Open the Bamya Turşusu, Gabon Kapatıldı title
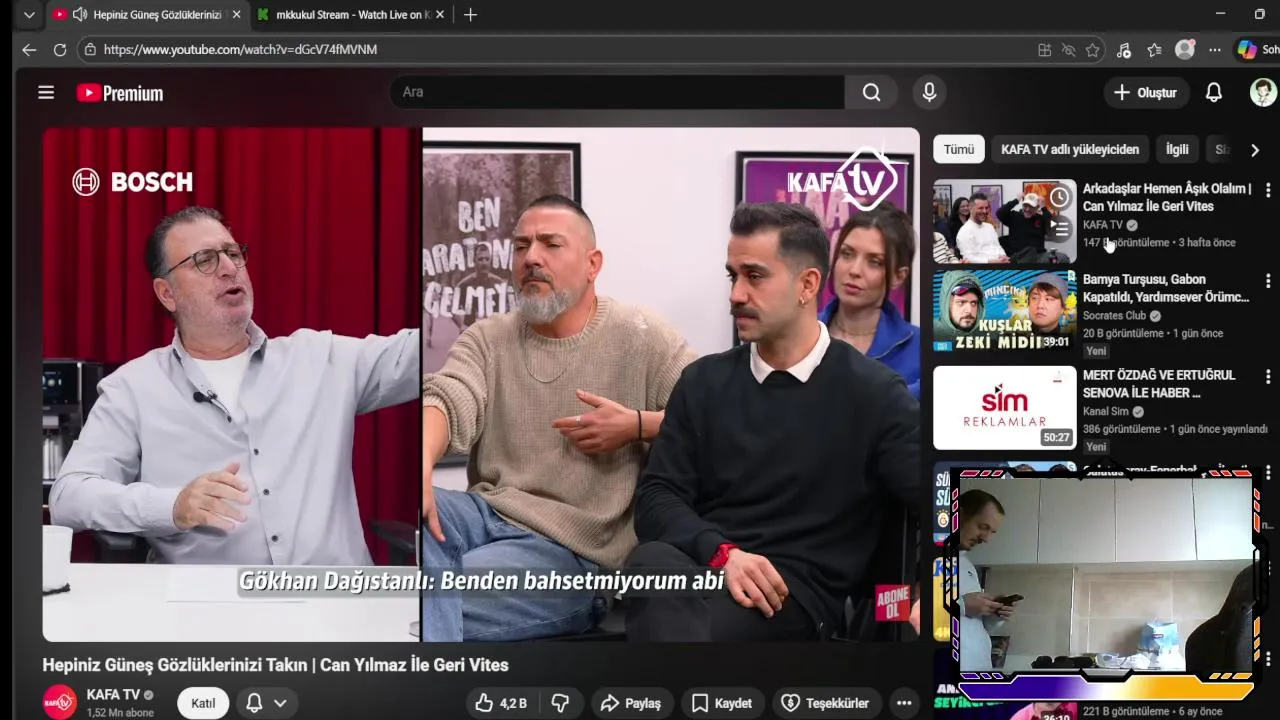 click(x=1166, y=288)
